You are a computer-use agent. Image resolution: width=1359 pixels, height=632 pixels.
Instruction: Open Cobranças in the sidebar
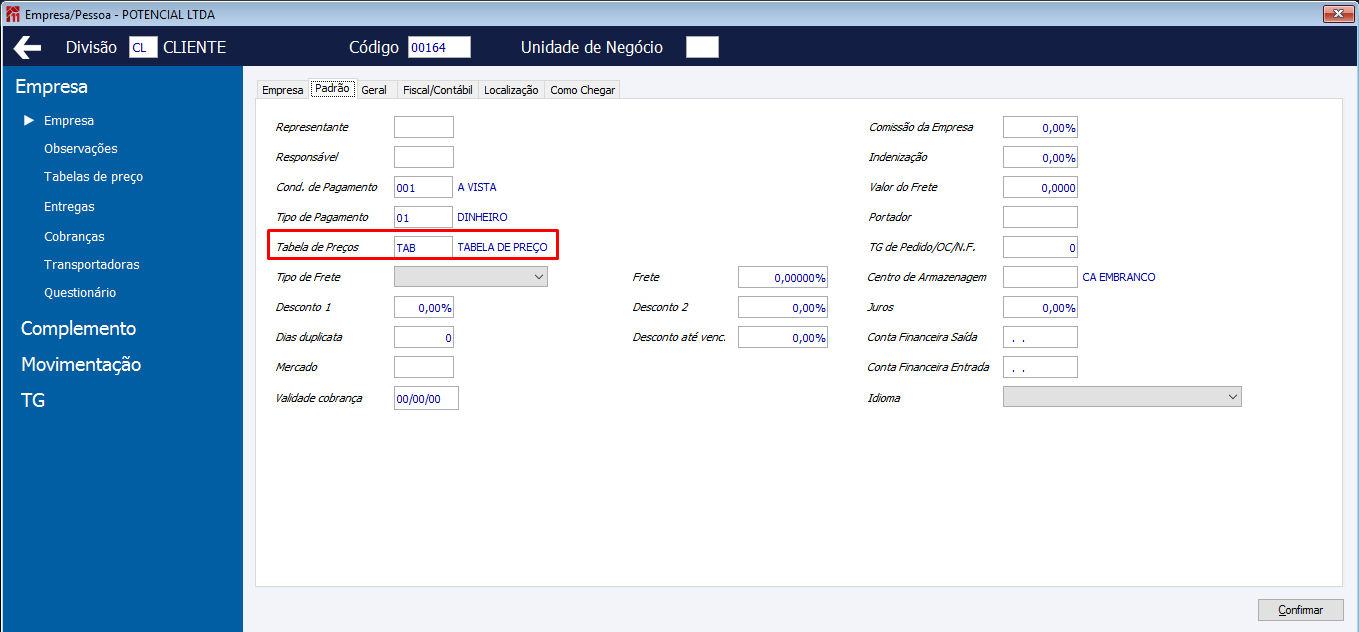pos(74,237)
